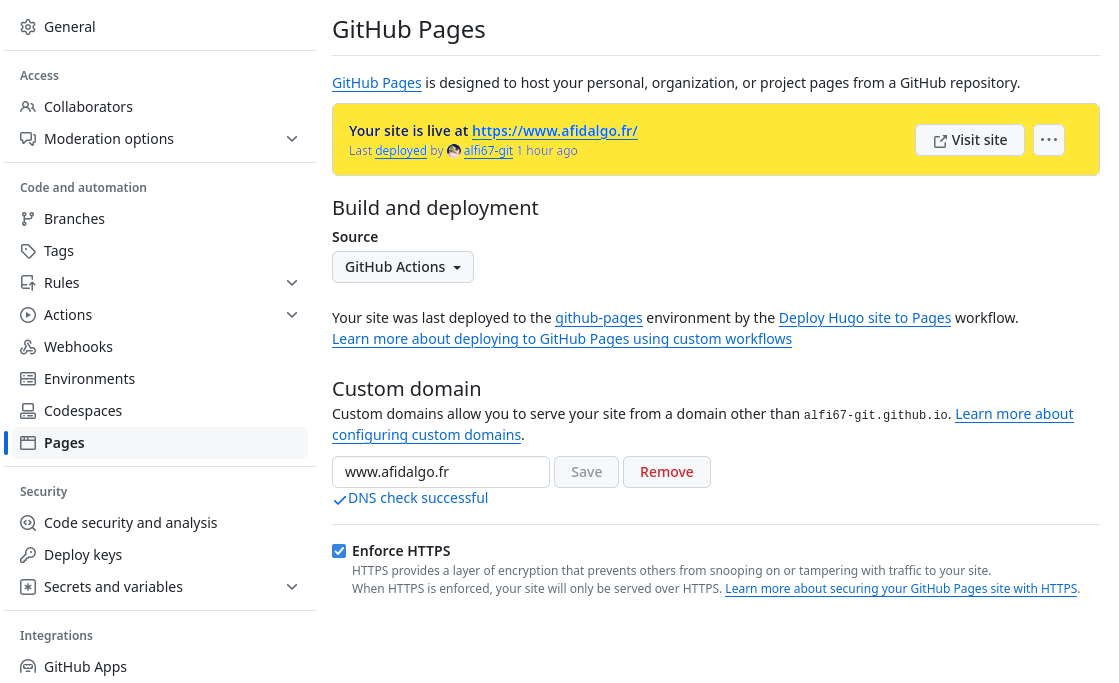
Task: Click the Pages browser icon
Action: click(x=28, y=443)
